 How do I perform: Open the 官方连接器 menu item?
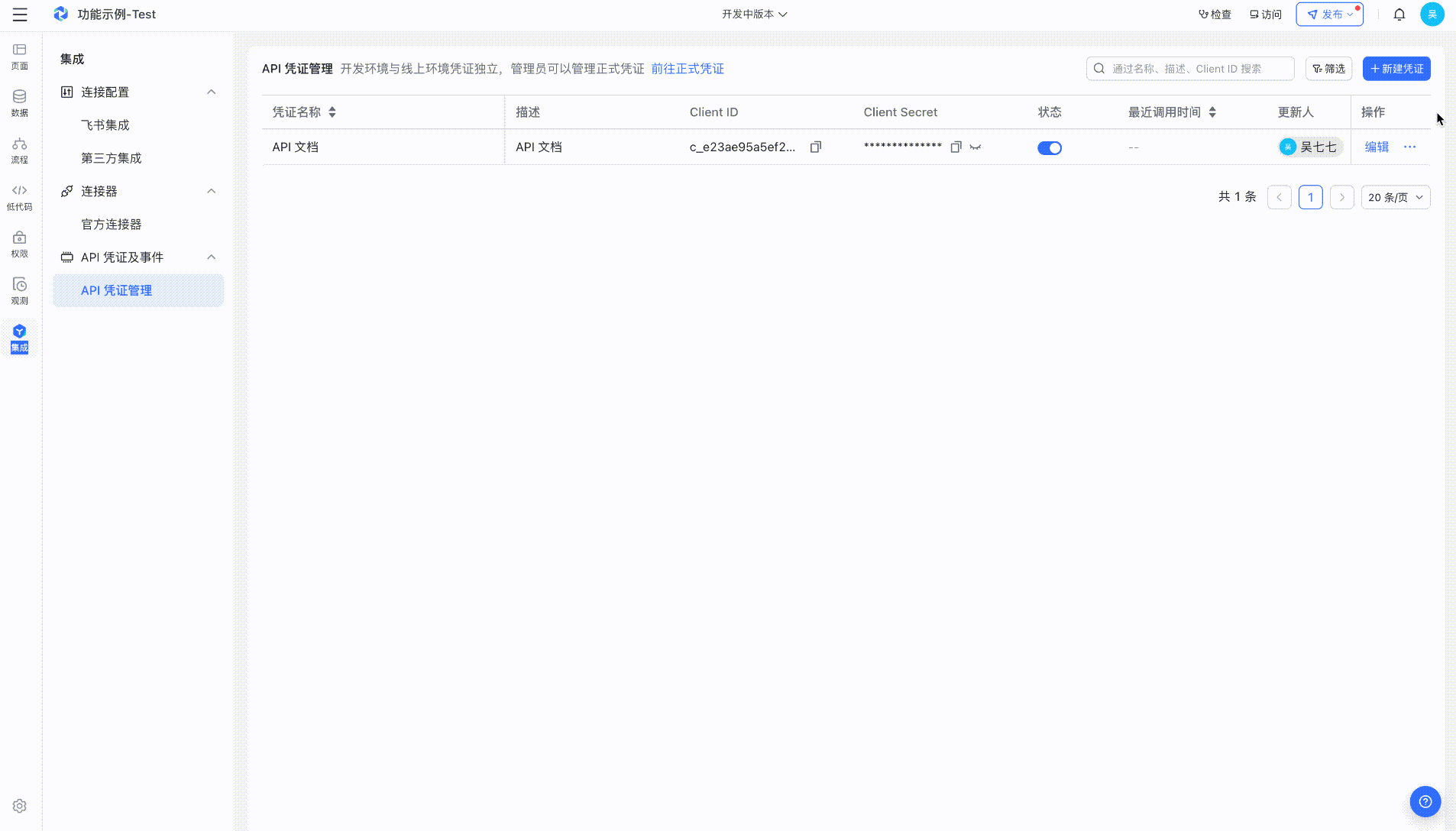click(x=111, y=224)
